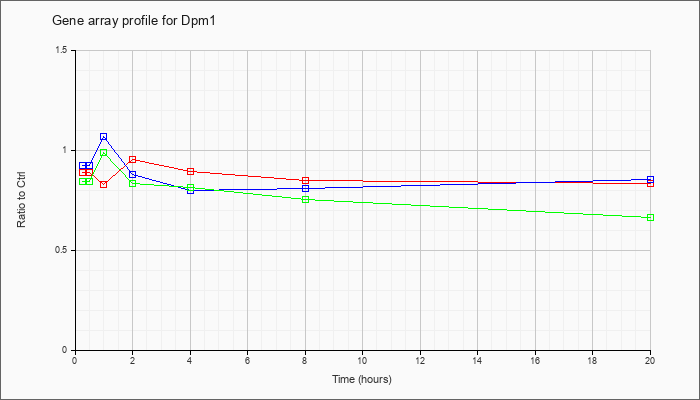This screenshot has width=700, height=400.
Task: Click the red data marker at 1 hour
Action: [x=104, y=184]
